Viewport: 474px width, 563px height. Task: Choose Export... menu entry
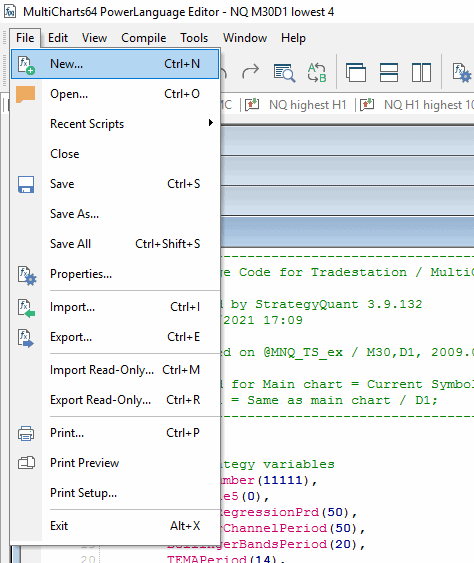click(115, 337)
